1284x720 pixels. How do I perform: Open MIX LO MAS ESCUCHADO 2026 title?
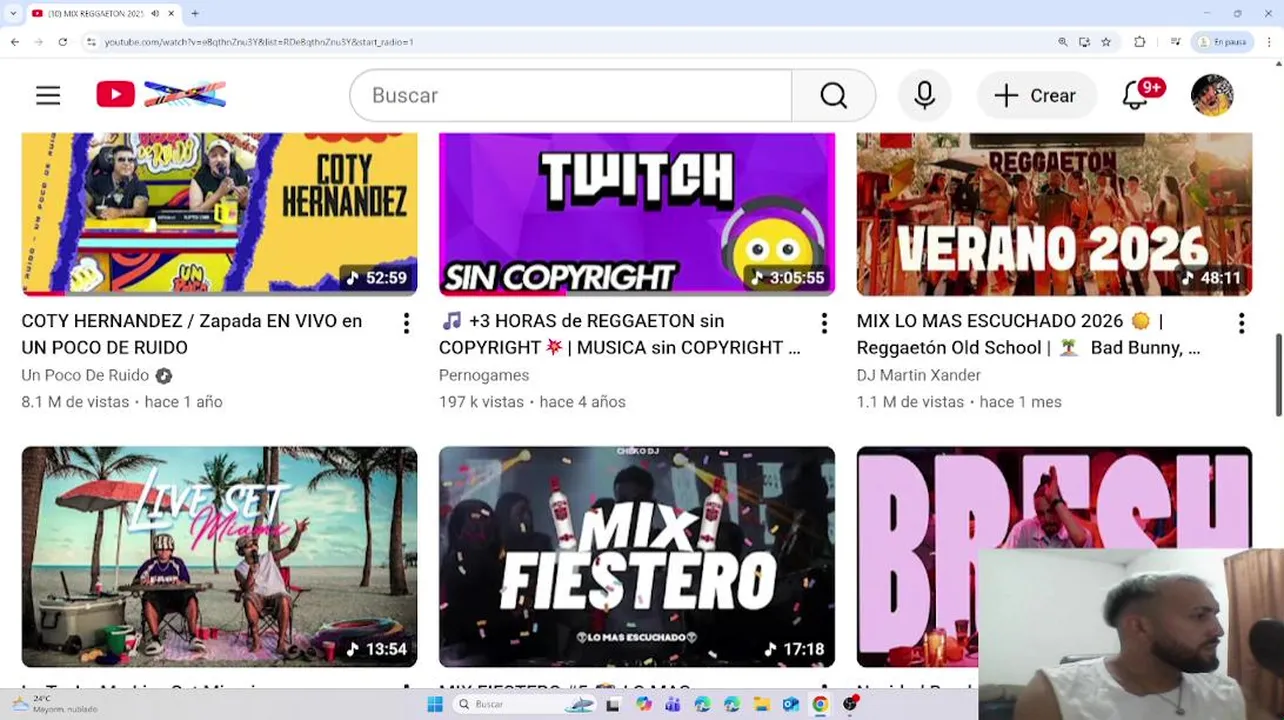point(1029,334)
